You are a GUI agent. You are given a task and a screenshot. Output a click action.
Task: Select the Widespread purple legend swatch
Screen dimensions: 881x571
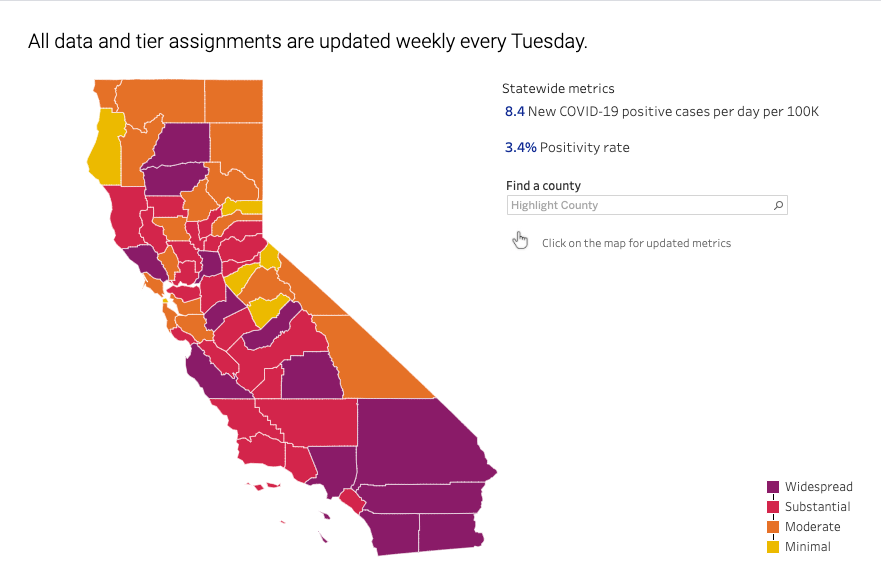click(773, 487)
